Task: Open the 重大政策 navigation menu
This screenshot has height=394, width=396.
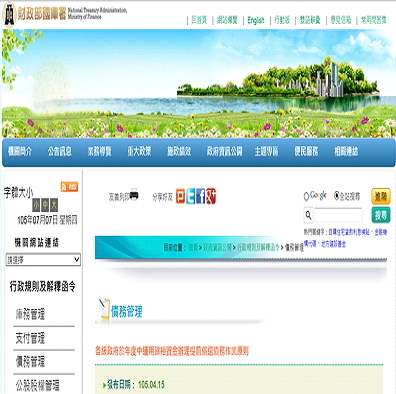Action: click(139, 152)
